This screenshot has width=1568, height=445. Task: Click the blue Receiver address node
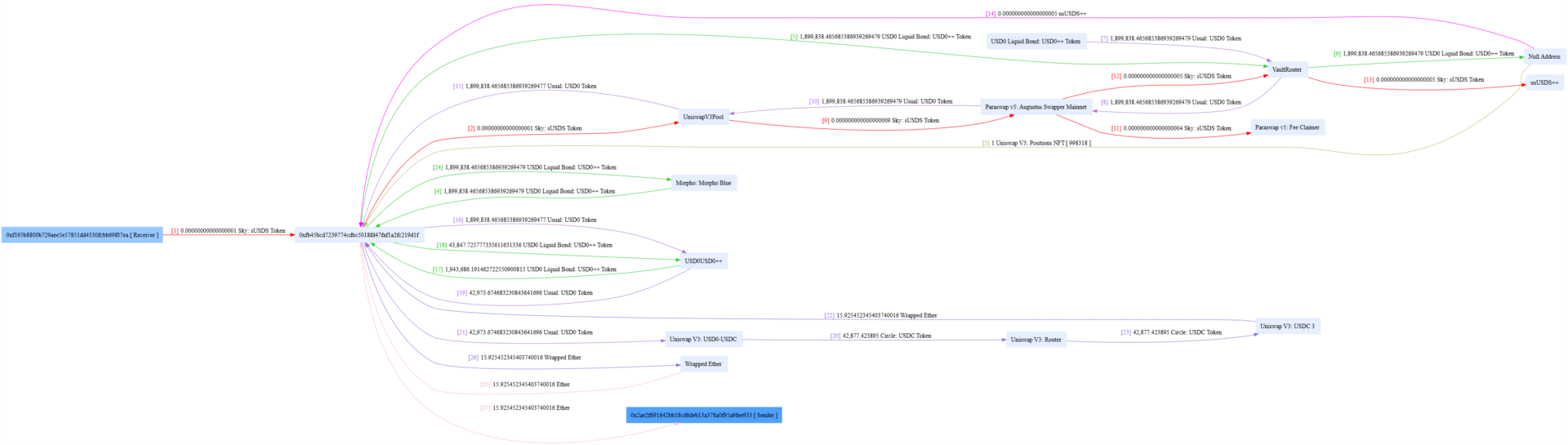coord(82,235)
